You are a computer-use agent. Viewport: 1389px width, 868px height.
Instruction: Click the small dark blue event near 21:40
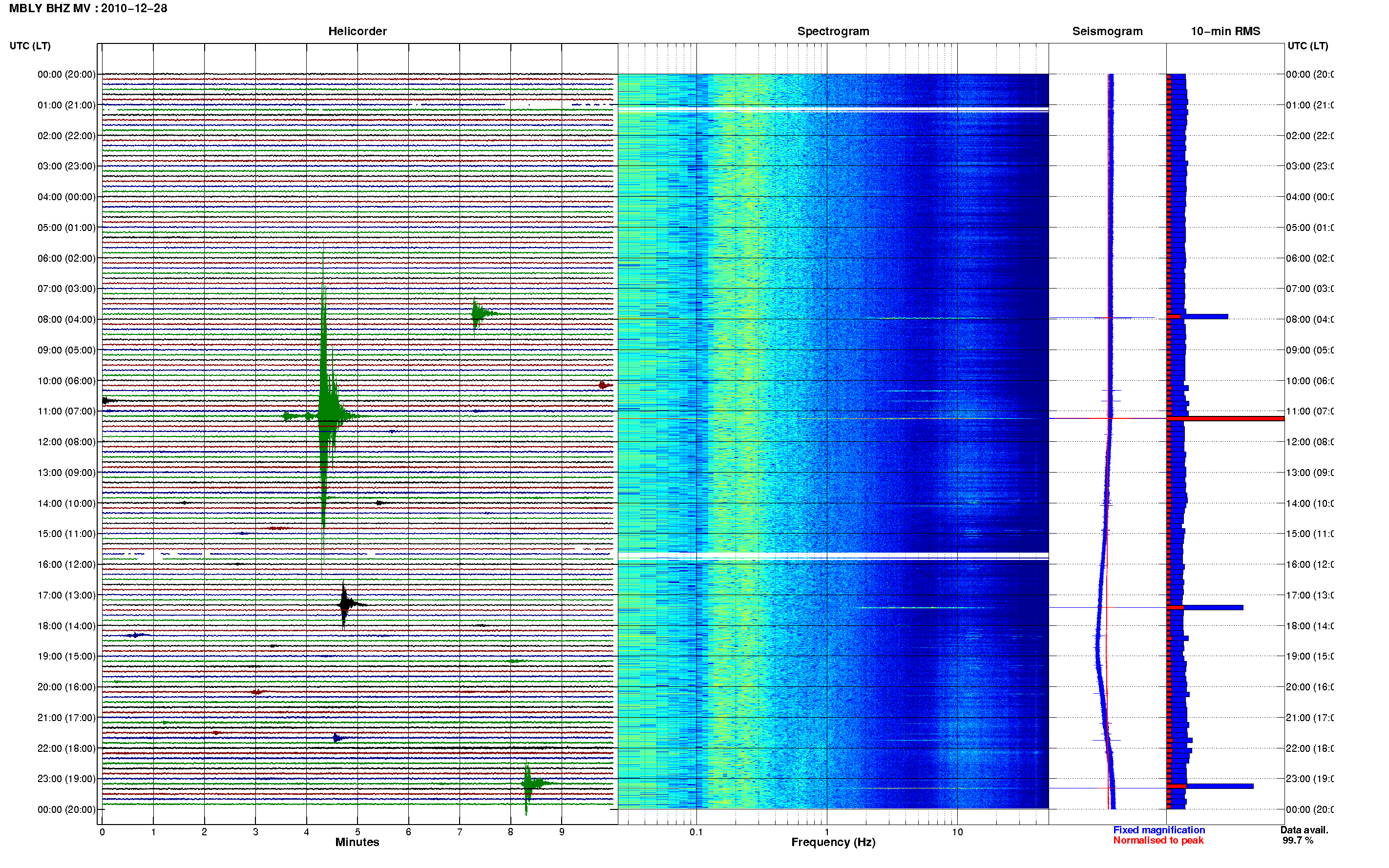coord(339,738)
